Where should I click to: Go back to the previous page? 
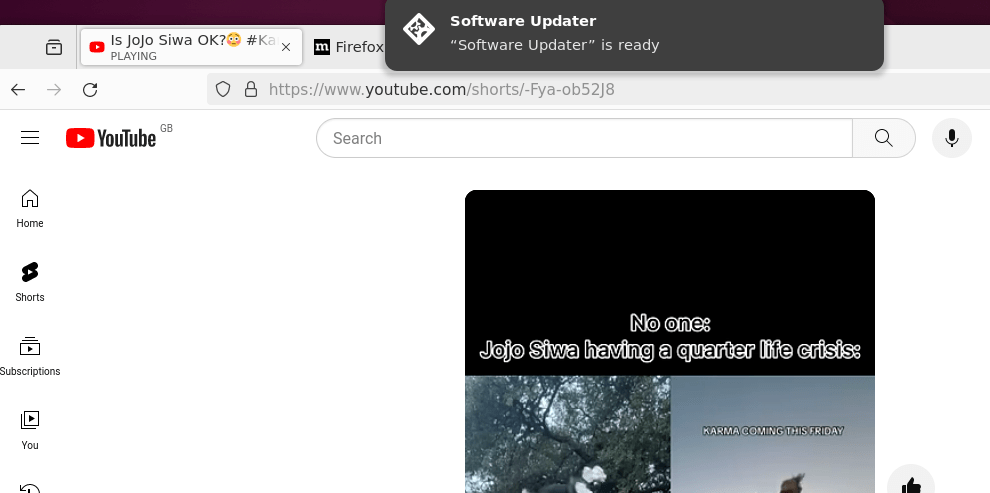point(18,90)
